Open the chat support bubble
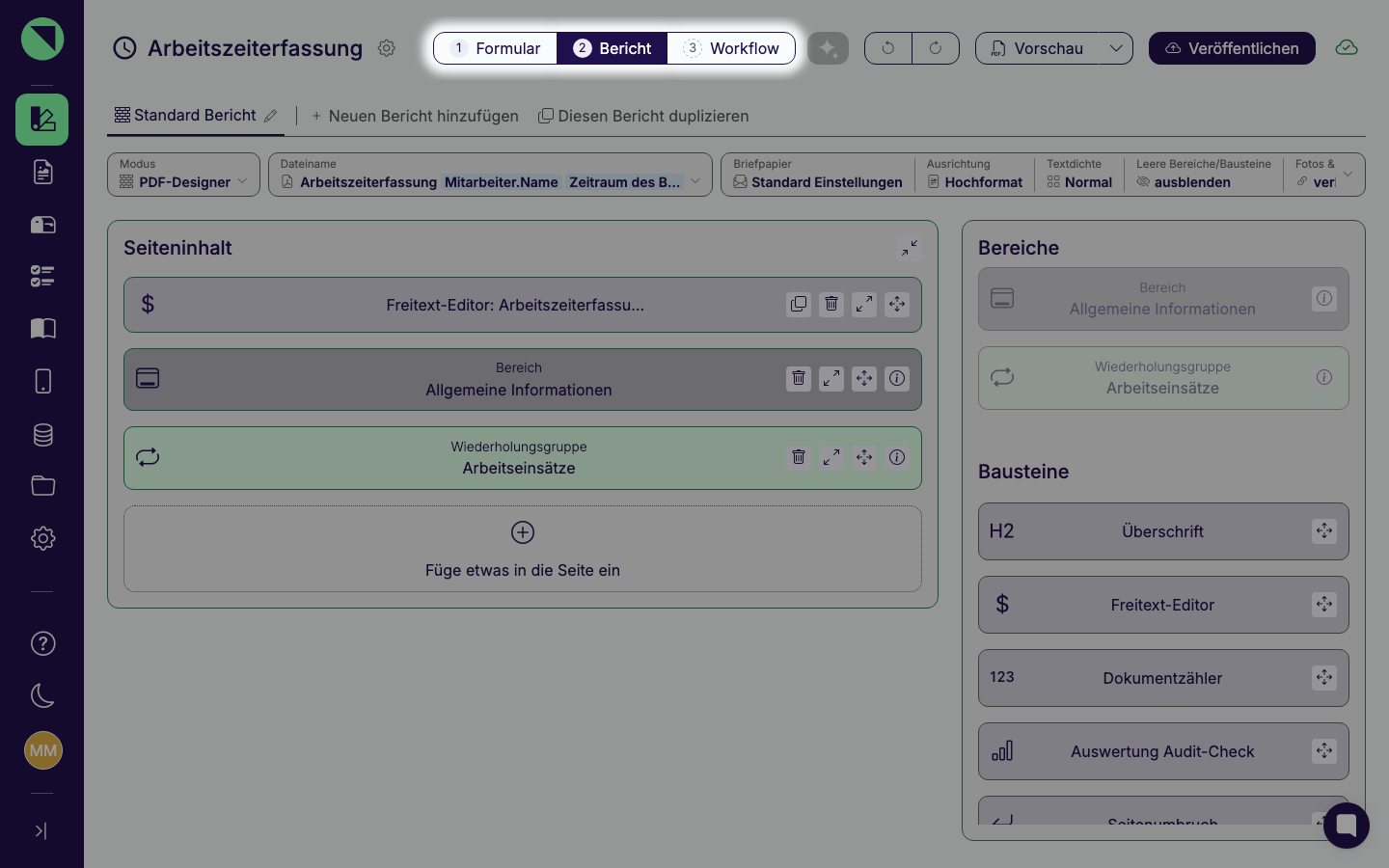Image resolution: width=1389 pixels, height=868 pixels. click(x=1347, y=826)
